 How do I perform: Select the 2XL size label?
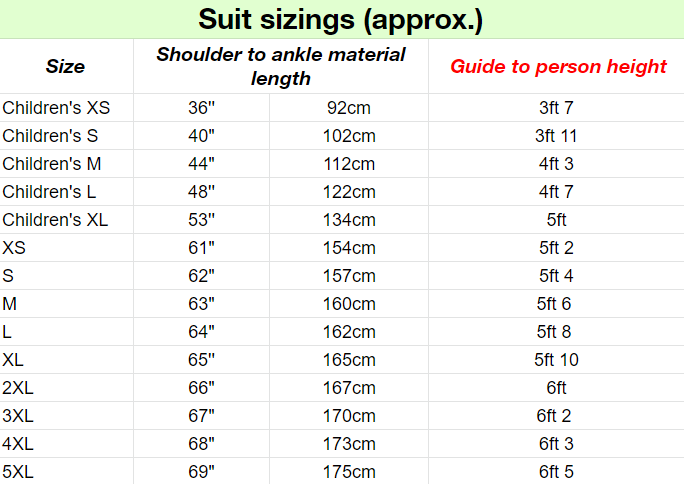[18, 388]
